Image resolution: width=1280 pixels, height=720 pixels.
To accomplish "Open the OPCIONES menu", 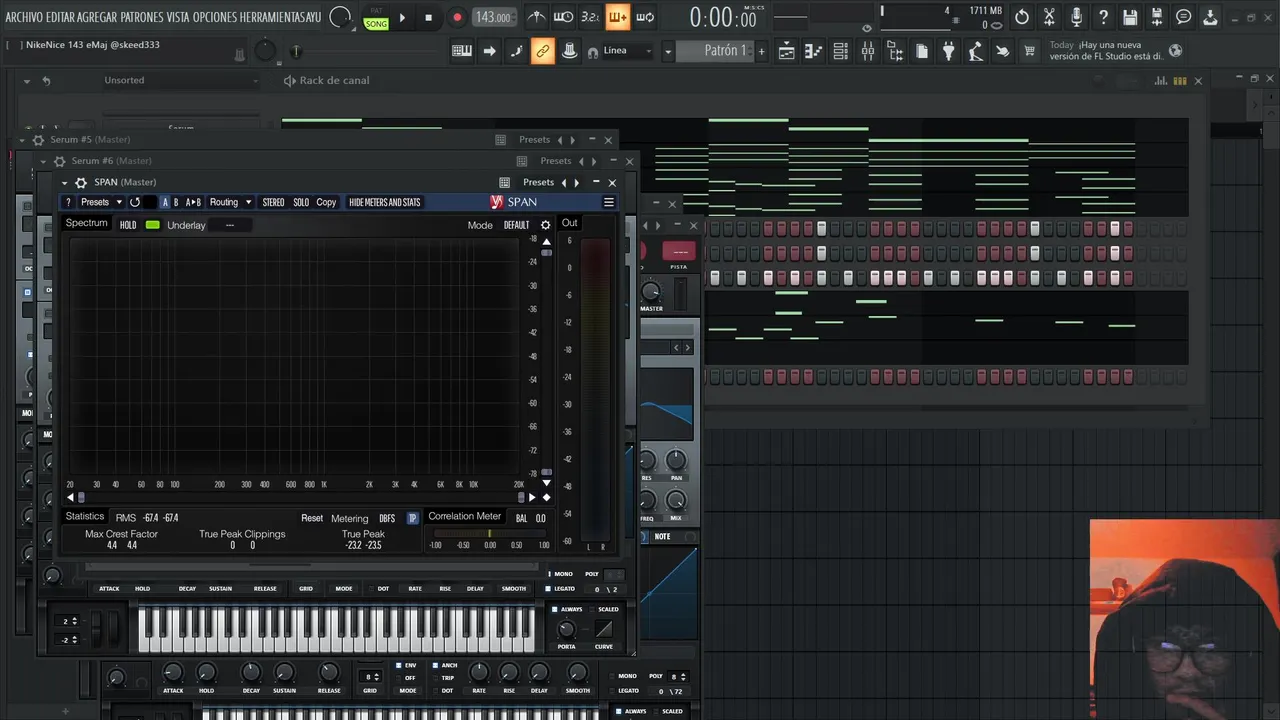I will pos(216,17).
